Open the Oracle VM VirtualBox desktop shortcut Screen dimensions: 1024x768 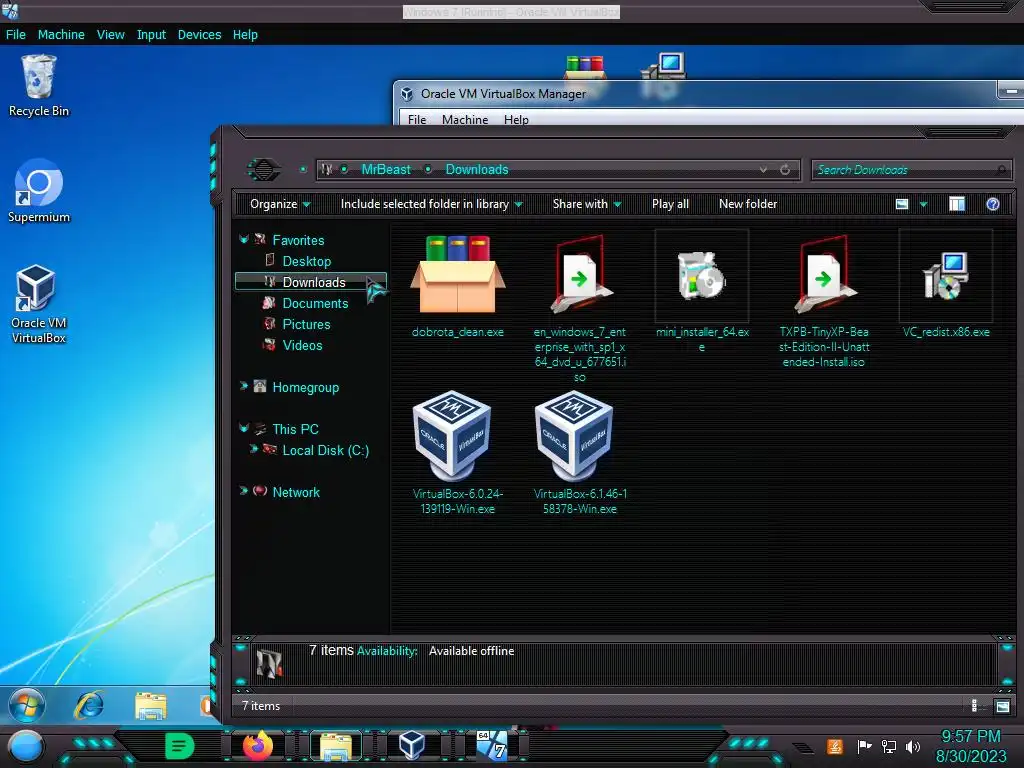coord(39,304)
